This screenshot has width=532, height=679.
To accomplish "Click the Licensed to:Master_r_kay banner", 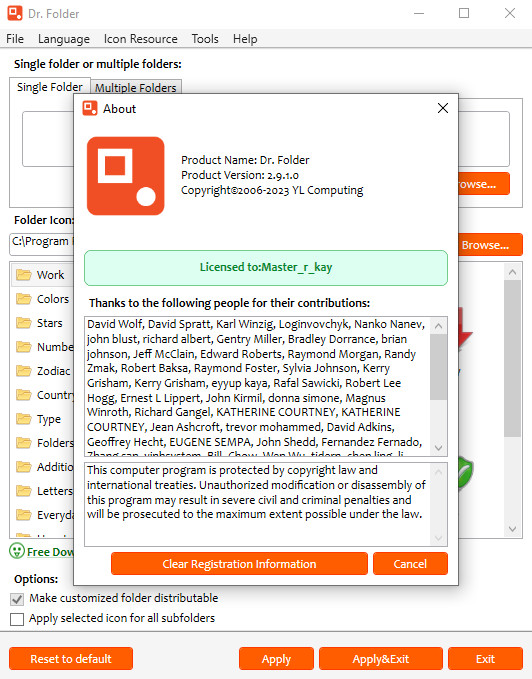I will coord(266,268).
